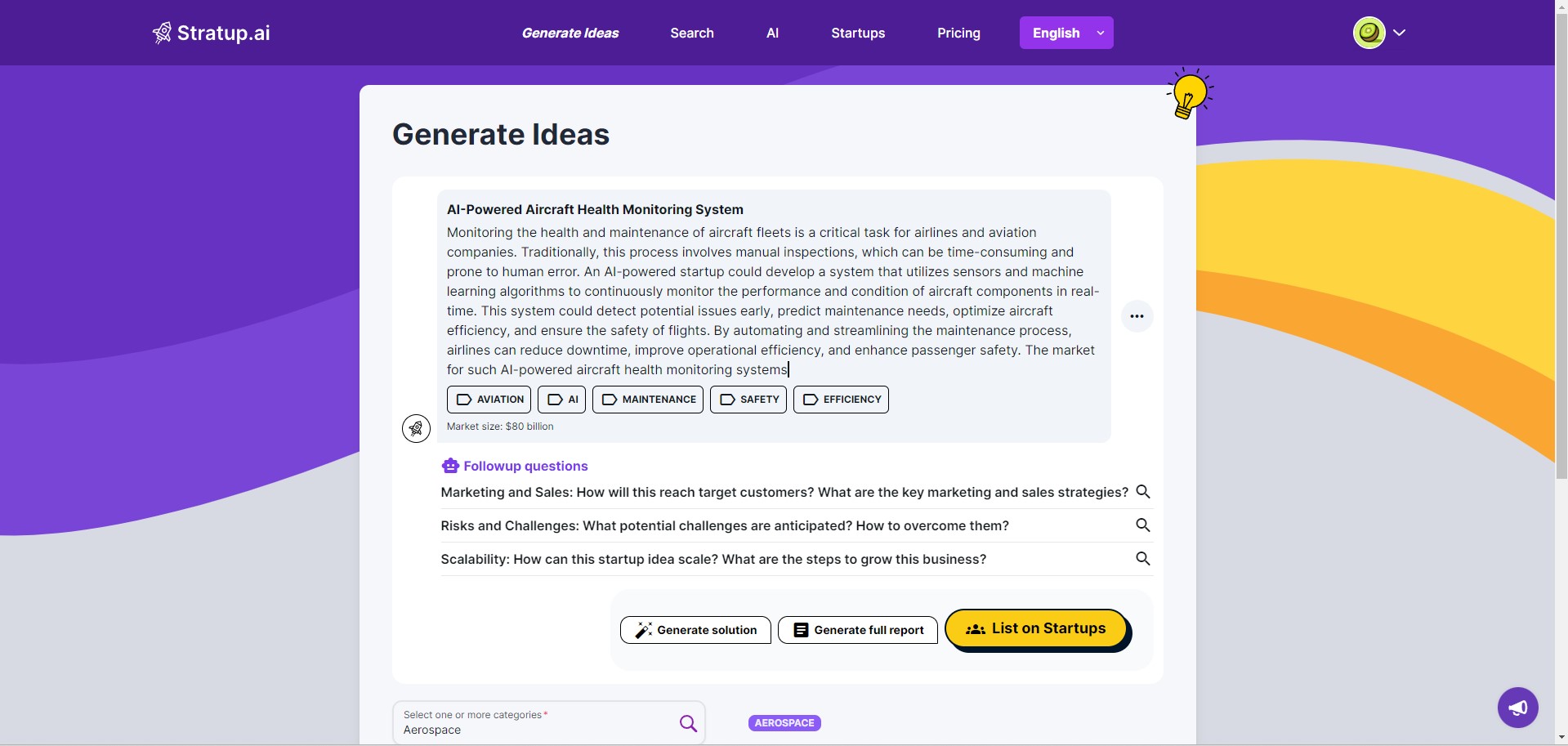
Task: Click the Generate full report button
Action: coord(858,630)
